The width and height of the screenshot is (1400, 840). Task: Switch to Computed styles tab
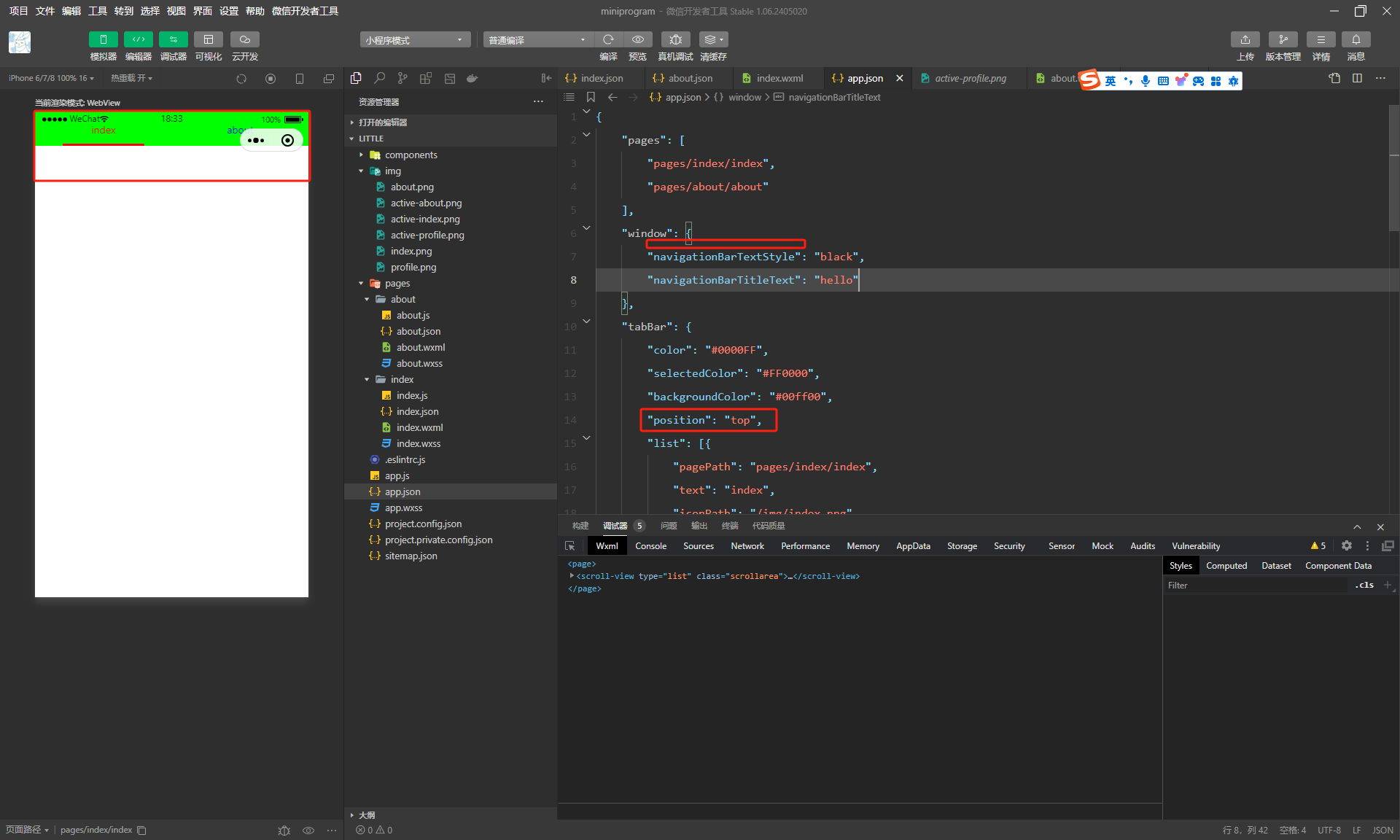[1226, 565]
